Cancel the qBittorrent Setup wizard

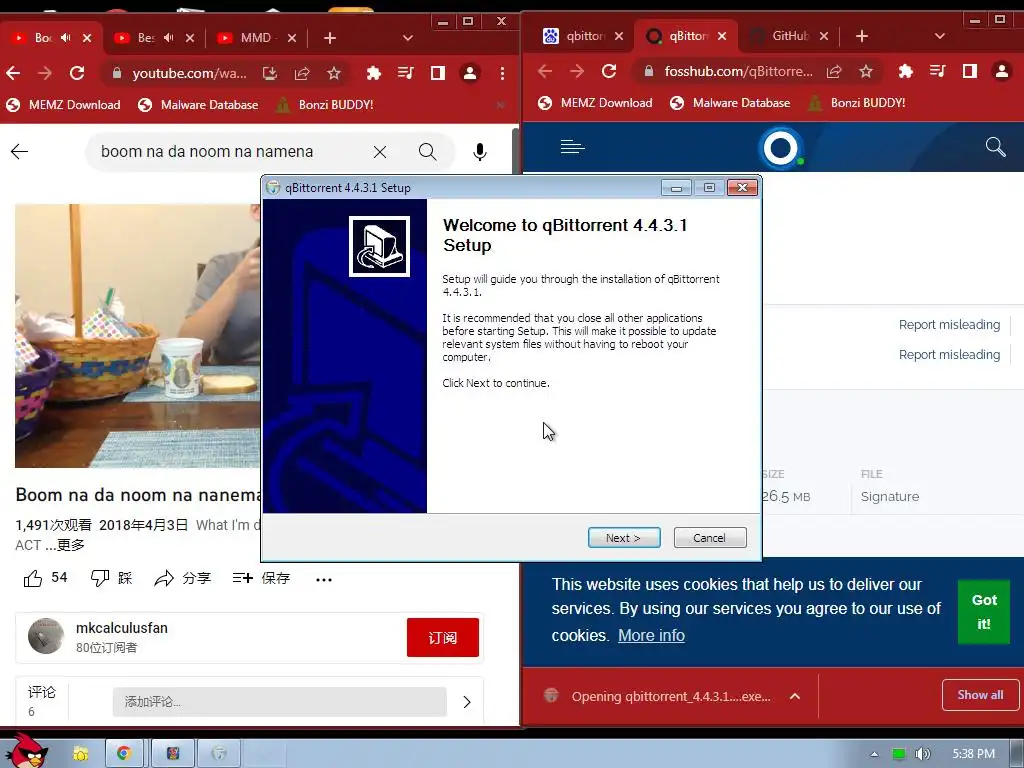pyautogui.click(x=709, y=537)
